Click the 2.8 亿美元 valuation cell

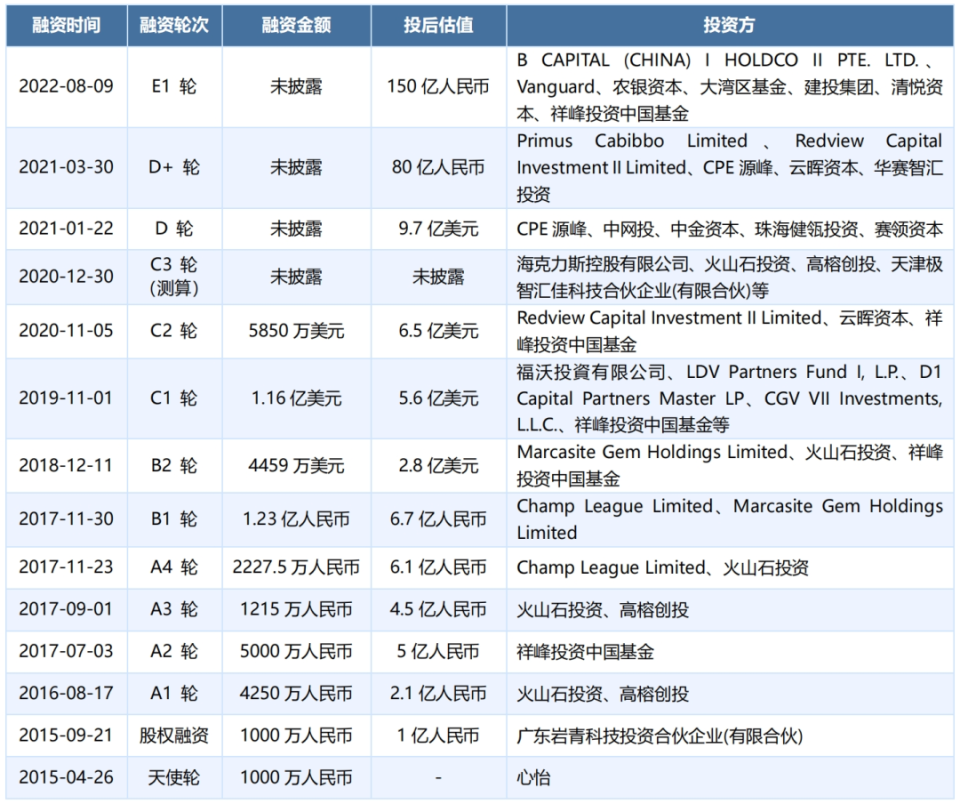(x=438, y=466)
